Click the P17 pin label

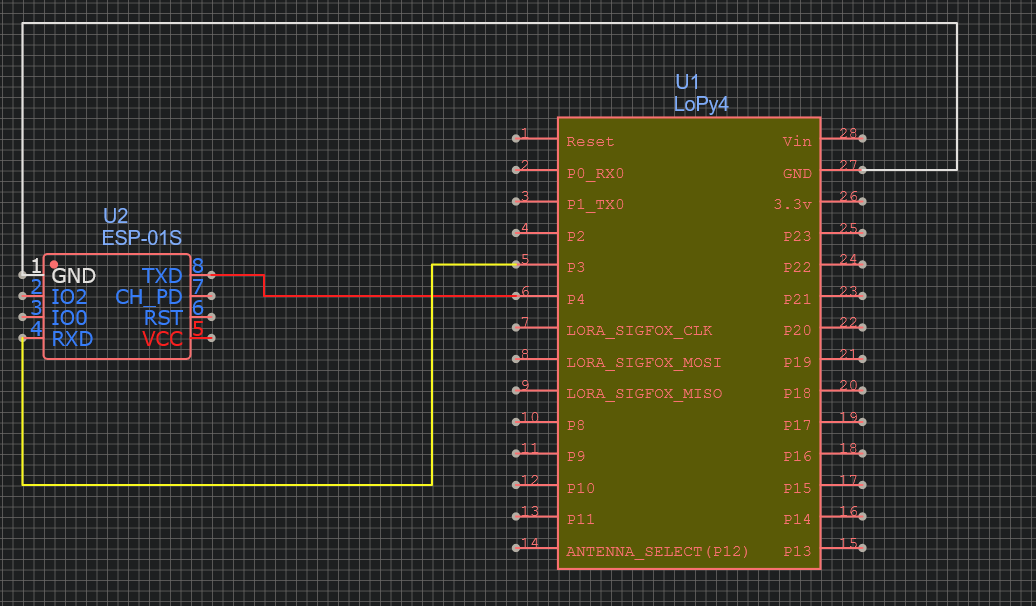point(797,425)
